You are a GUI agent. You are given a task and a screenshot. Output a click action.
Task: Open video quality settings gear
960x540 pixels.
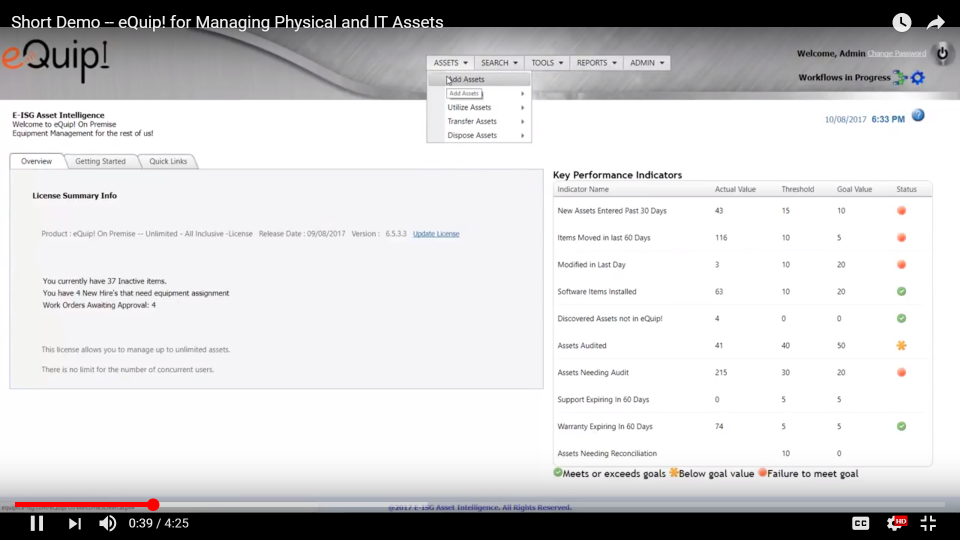[x=896, y=523]
